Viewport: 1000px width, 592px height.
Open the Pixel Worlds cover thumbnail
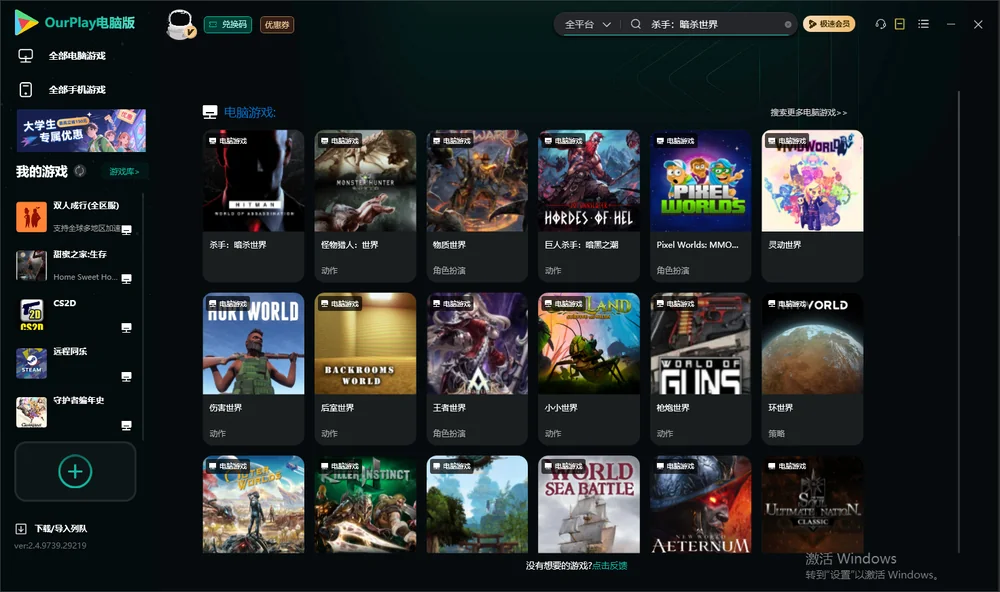point(701,181)
